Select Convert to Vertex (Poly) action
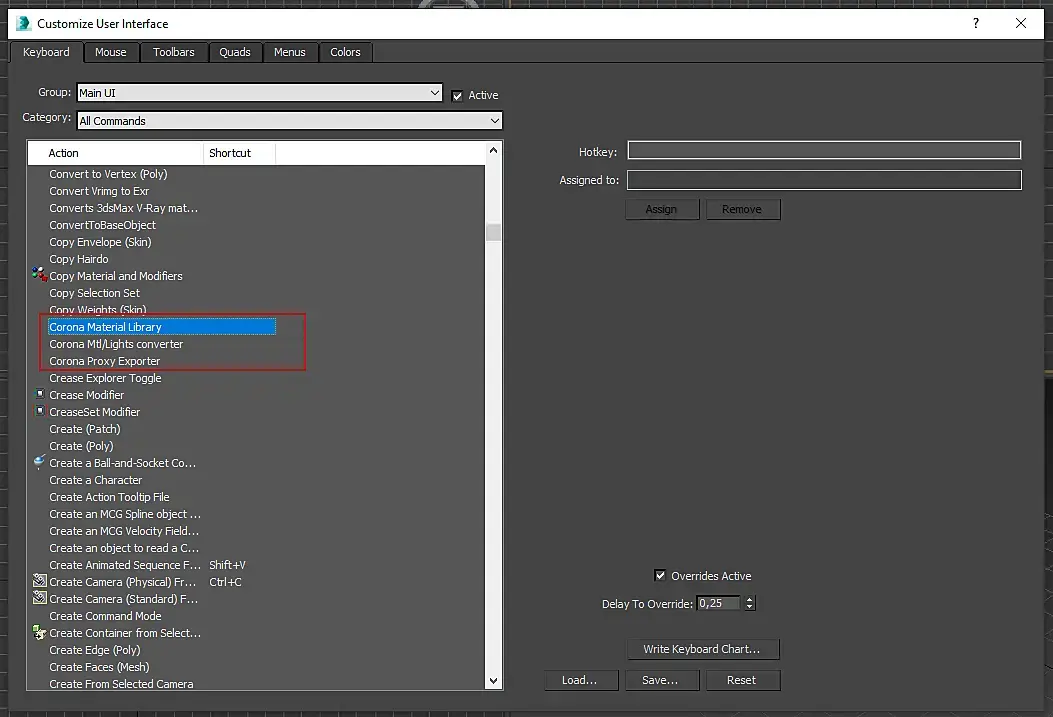 [x=108, y=174]
